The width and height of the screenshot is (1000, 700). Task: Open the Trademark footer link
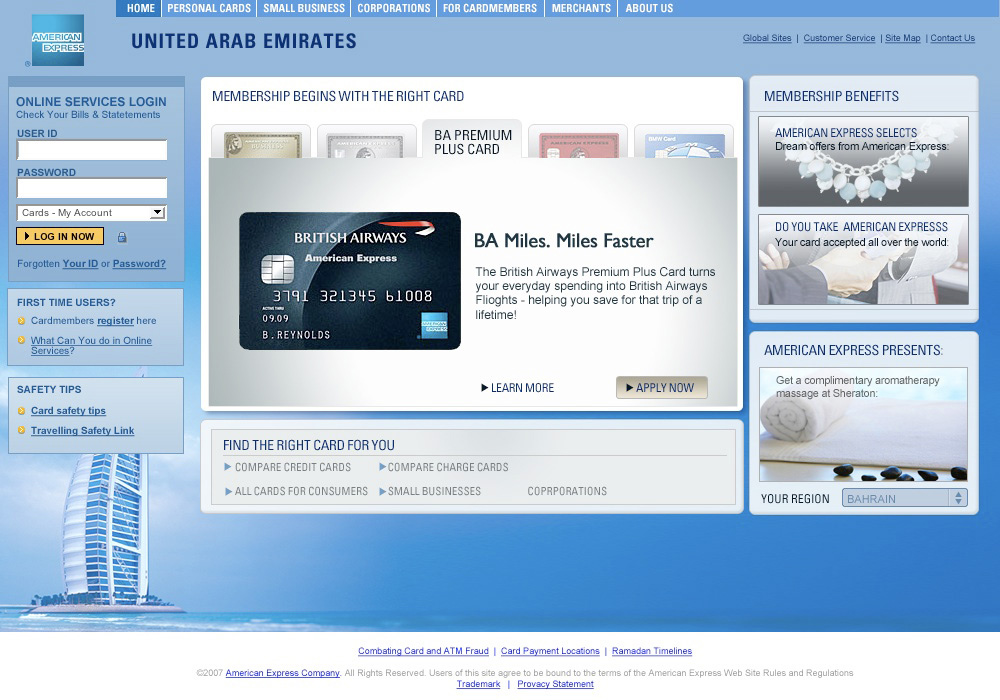pos(478,684)
